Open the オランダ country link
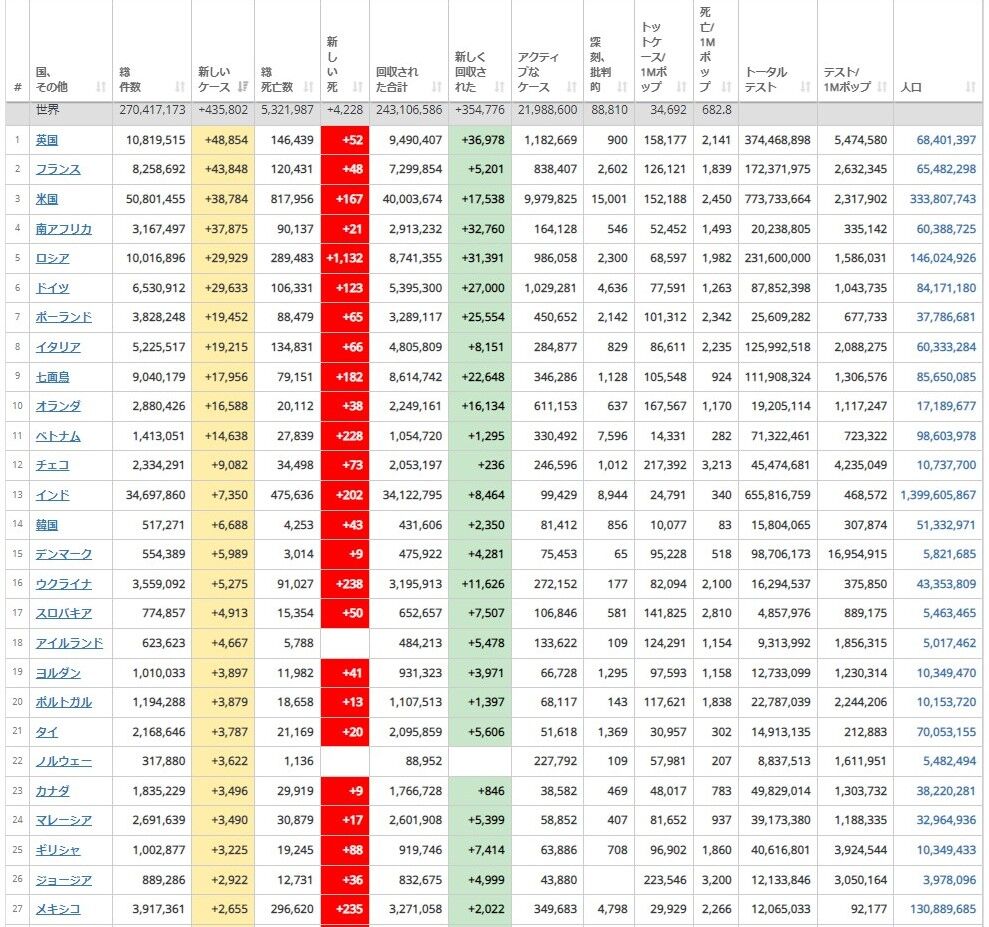 [x=58, y=406]
